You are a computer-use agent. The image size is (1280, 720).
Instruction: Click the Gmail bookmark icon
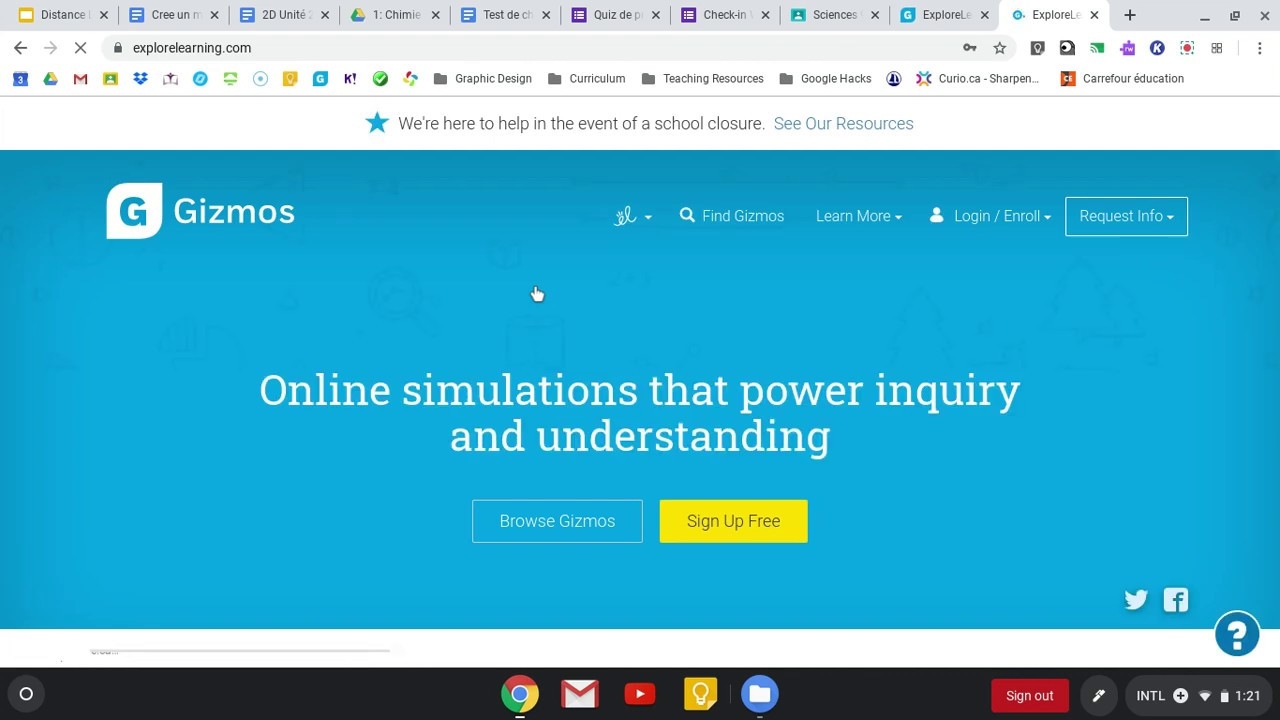[x=81, y=79]
